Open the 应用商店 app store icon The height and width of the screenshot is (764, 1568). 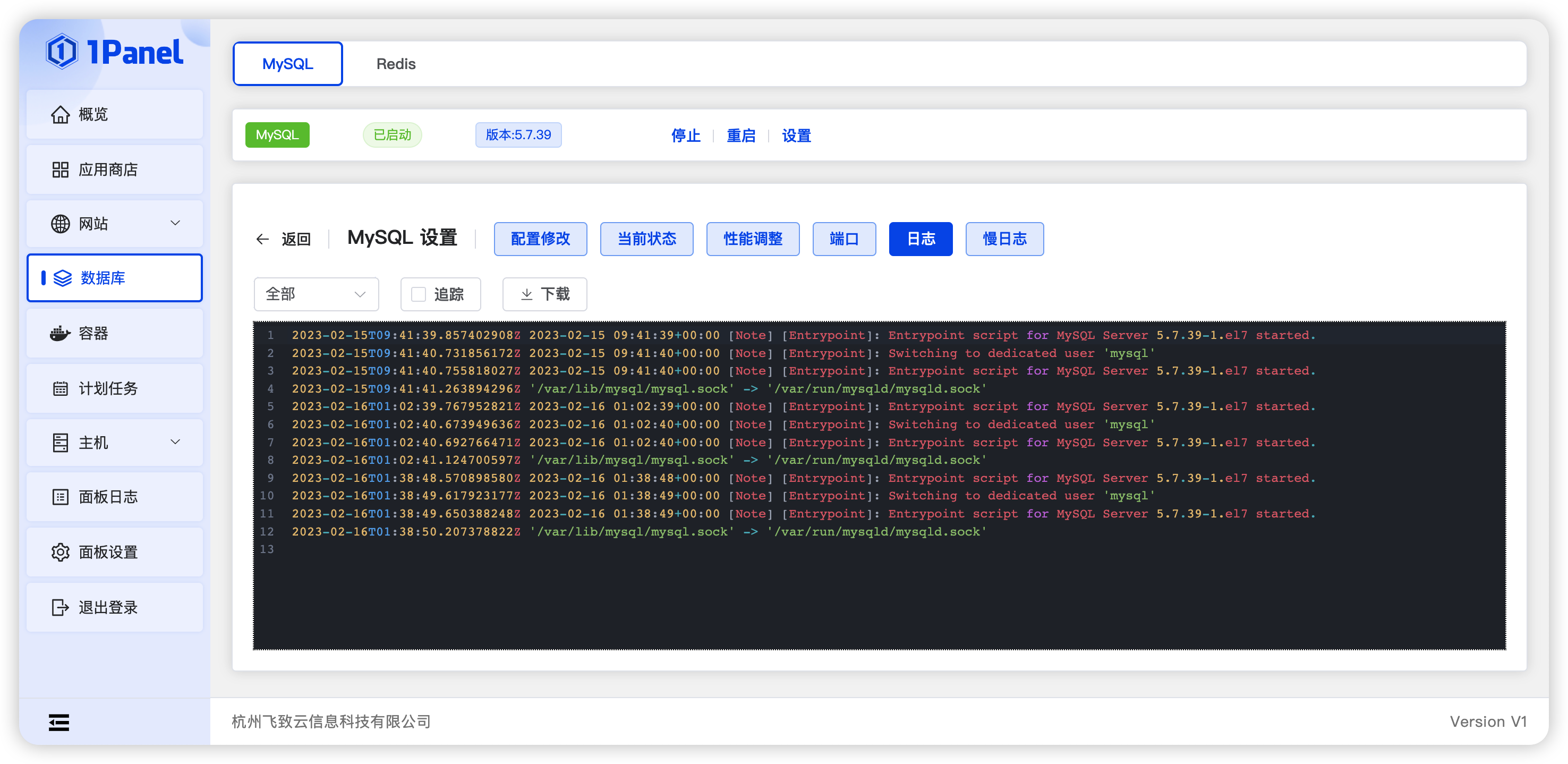click(60, 169)
